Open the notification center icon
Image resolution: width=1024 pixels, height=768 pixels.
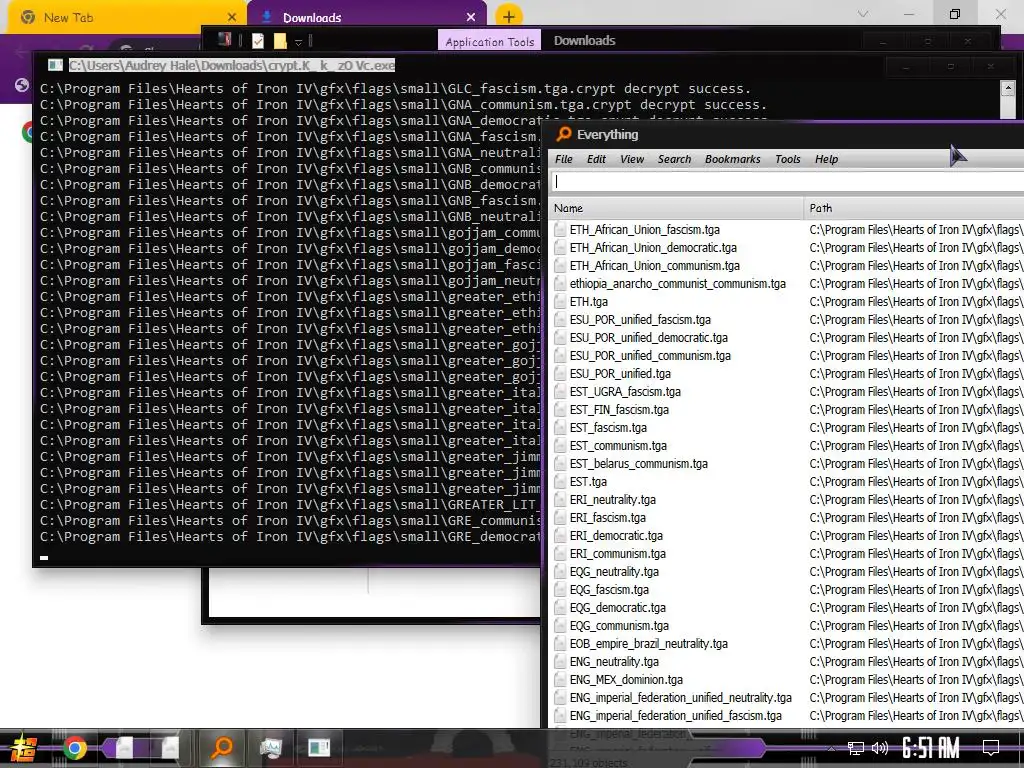coord(991,747)
